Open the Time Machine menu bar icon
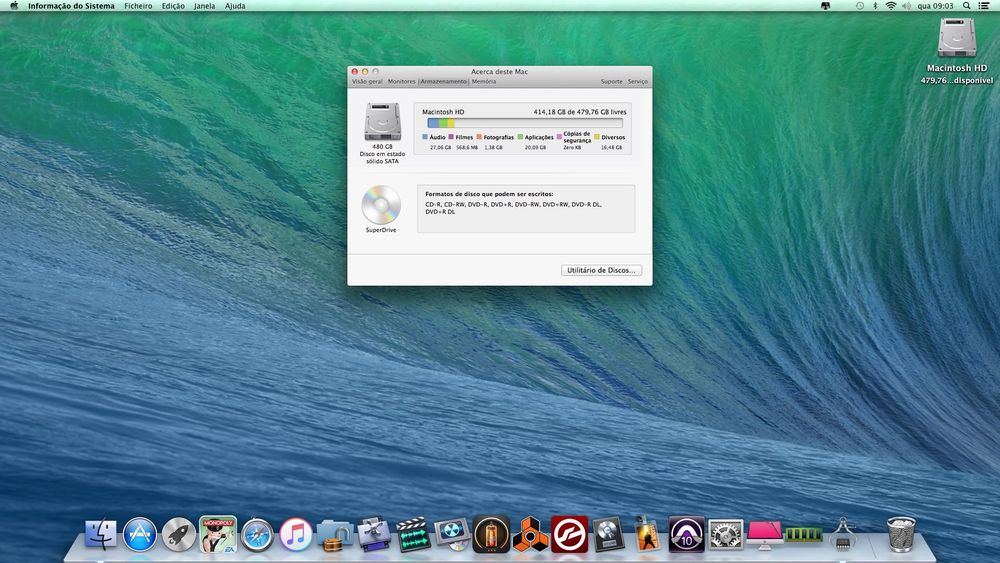Image resolution: width=1000 pixels, height=563 pixels. tap(860, 6)
